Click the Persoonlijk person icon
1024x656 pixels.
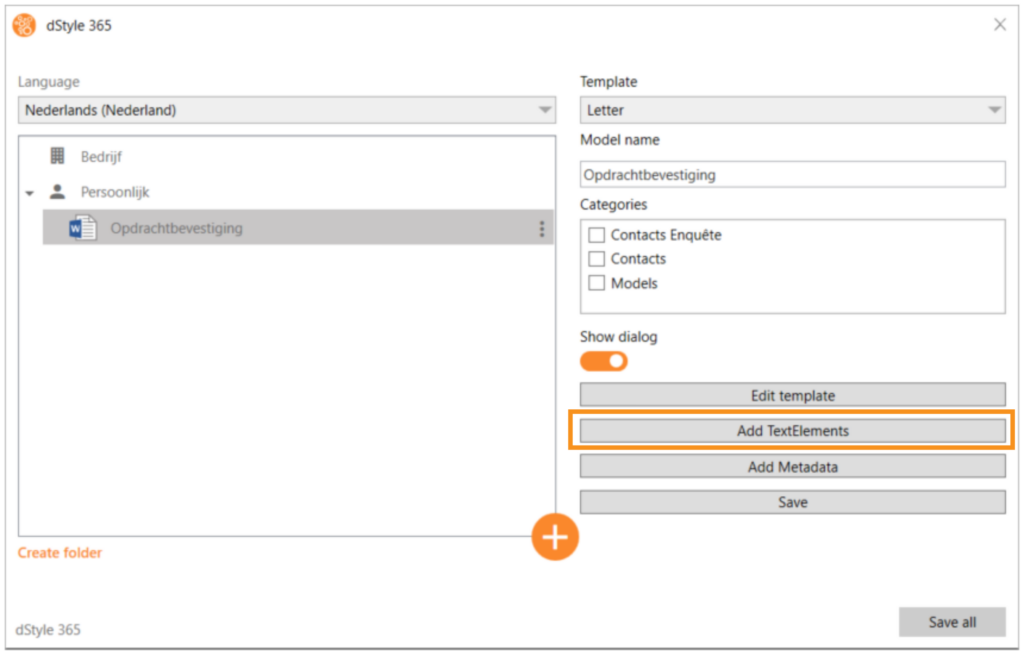click(57, 191)
